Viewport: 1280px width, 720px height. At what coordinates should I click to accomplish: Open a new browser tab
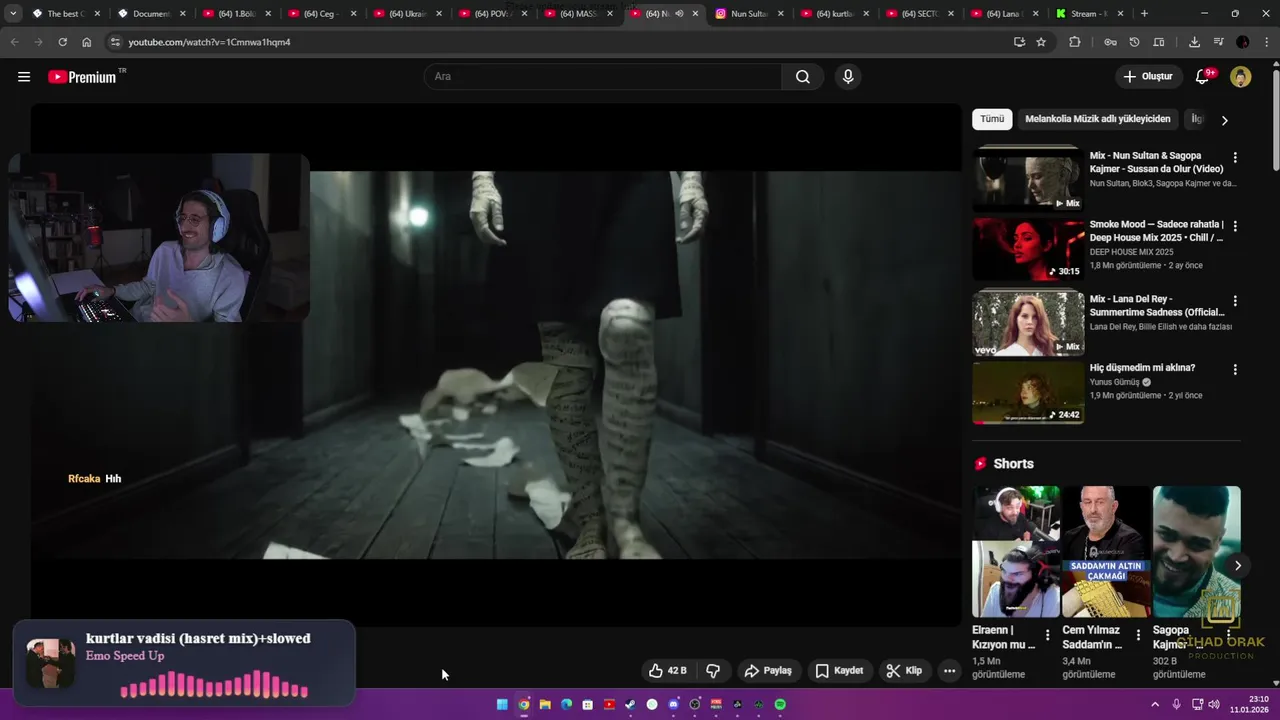tap(1144, 14)
